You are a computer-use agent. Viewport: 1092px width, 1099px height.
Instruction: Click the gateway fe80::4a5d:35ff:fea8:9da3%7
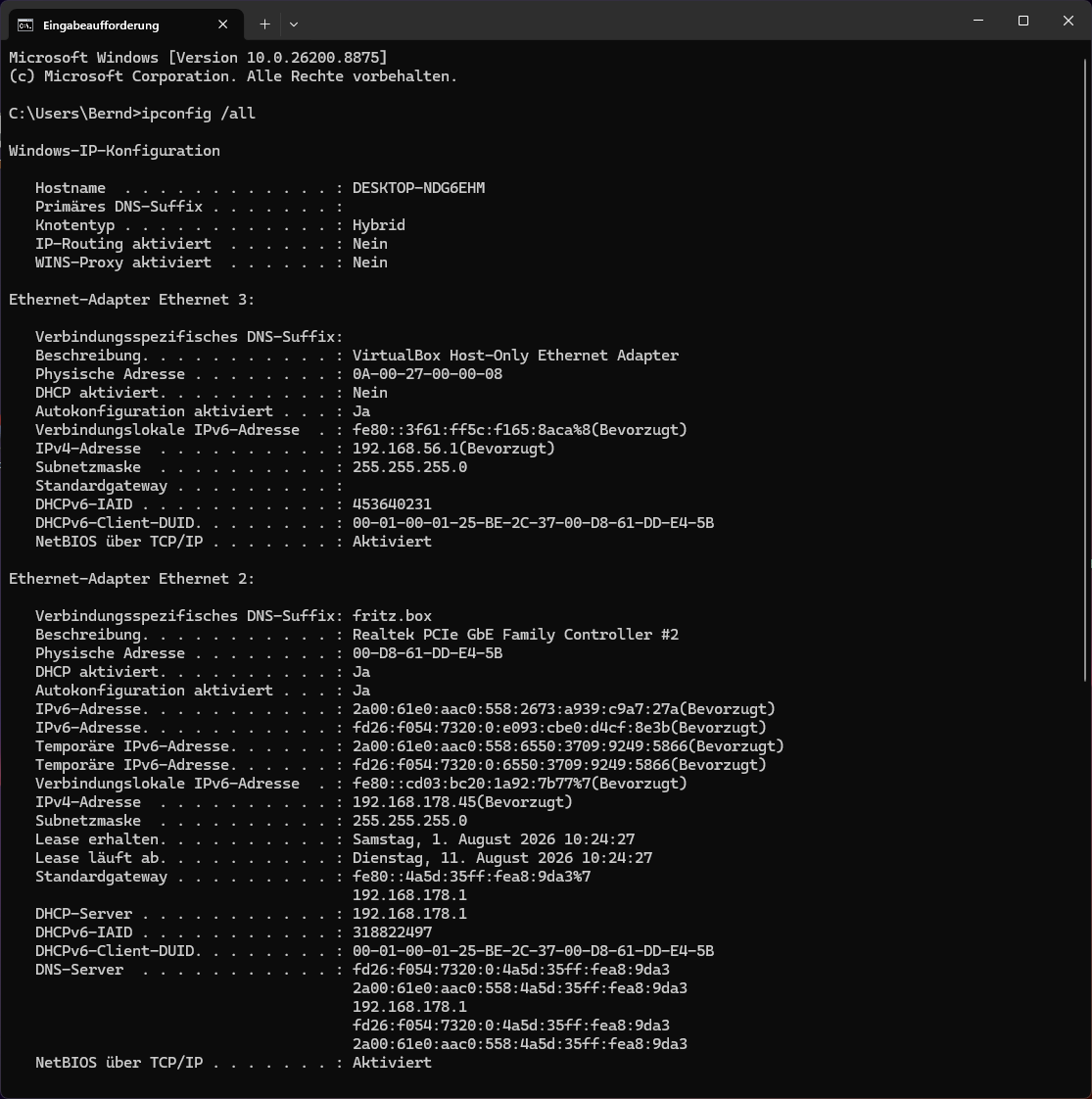tap(472, 877)
